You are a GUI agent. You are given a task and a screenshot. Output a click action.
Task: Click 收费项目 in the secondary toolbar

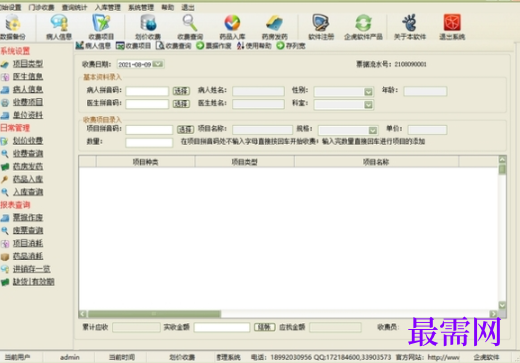point(133,46)
